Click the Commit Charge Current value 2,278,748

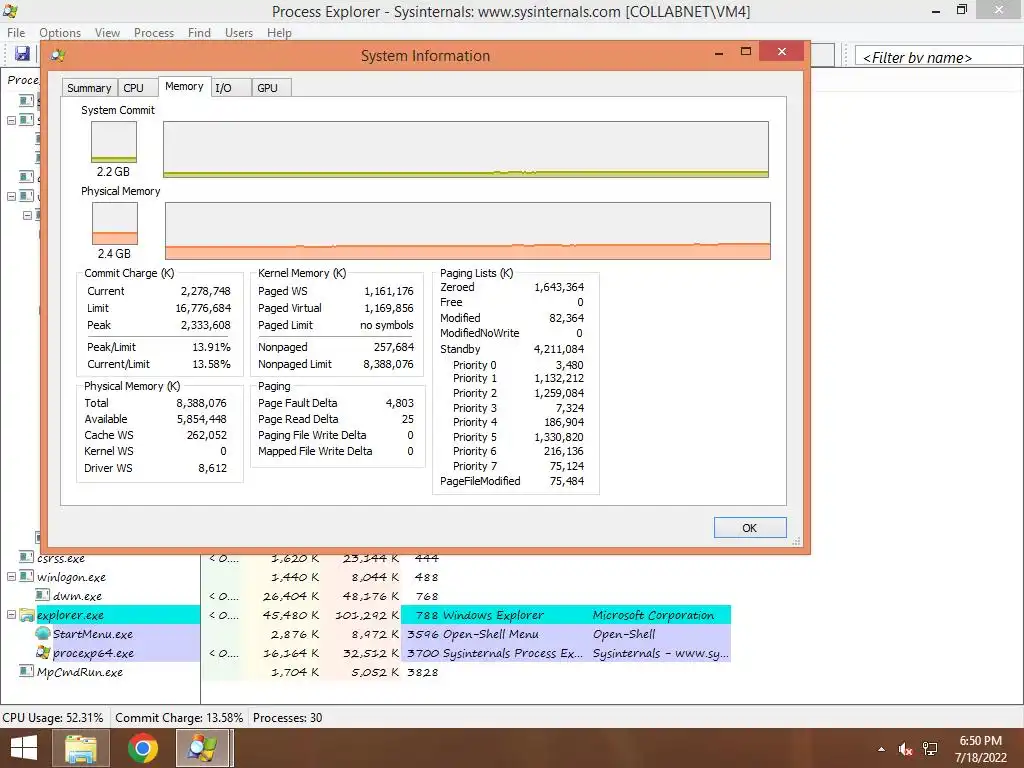pyautogui.click(x=206, y=291)
